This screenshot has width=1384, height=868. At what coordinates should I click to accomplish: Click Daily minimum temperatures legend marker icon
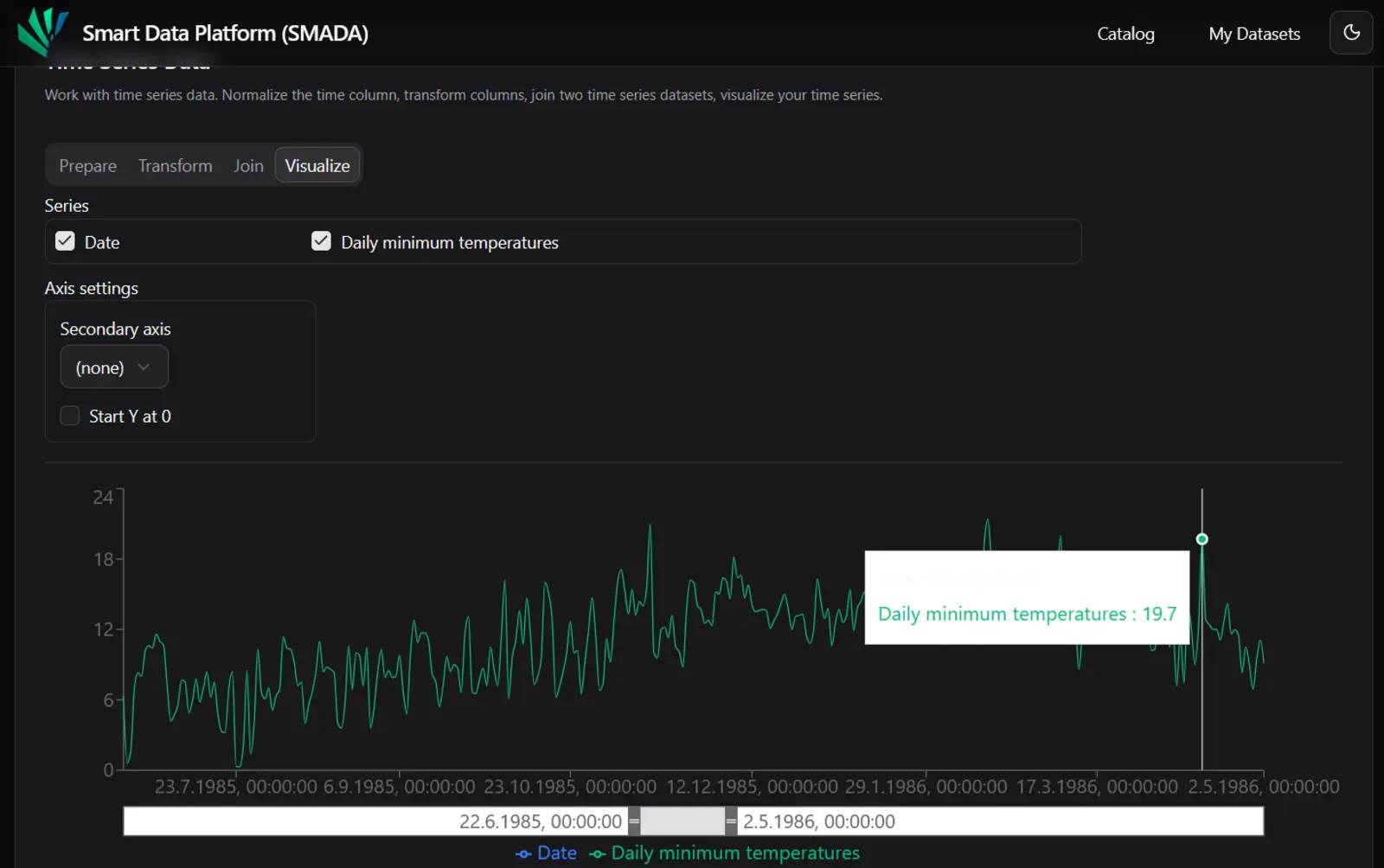point(598,854)
